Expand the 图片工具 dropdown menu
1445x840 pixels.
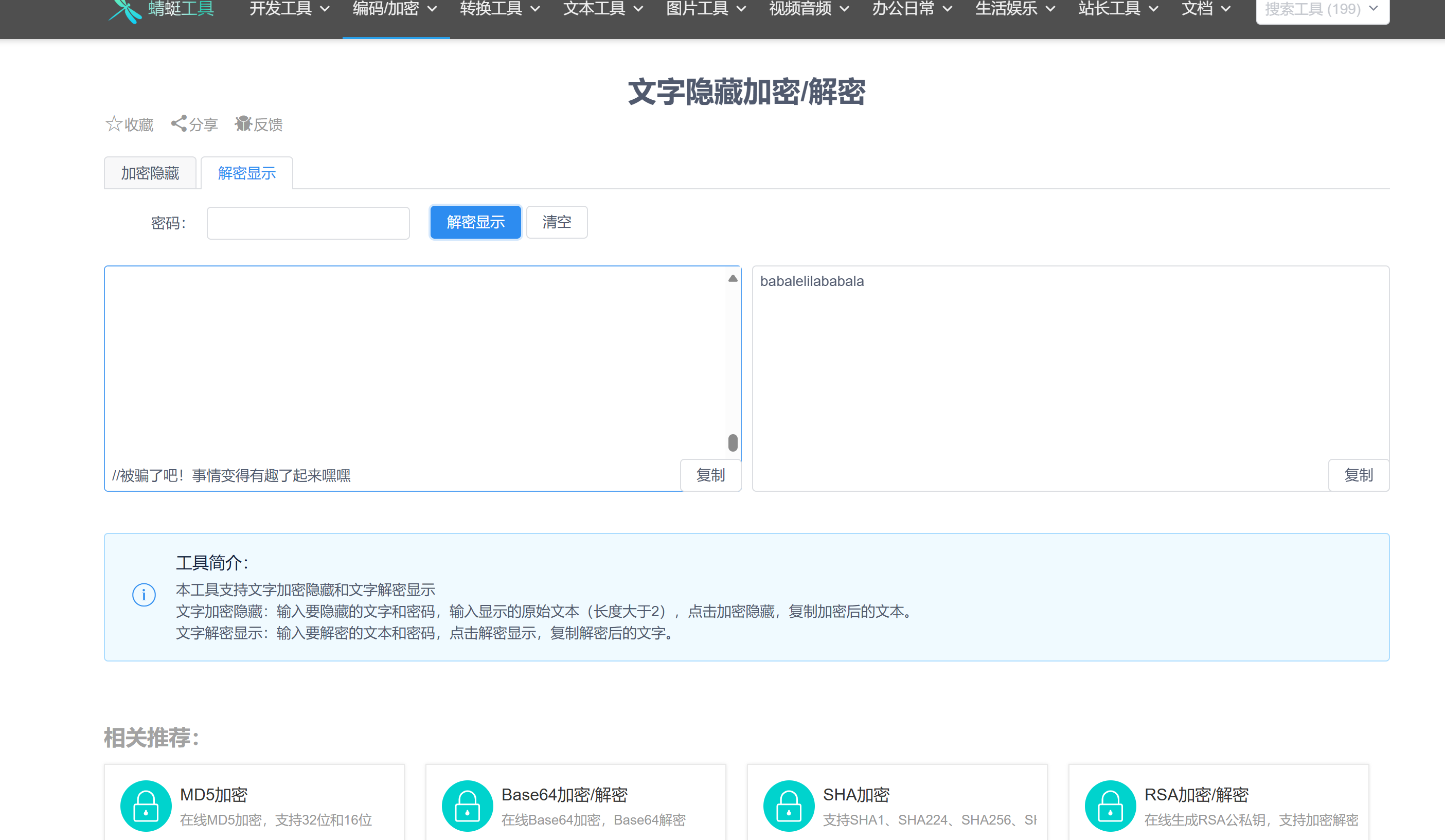point(706,9)
